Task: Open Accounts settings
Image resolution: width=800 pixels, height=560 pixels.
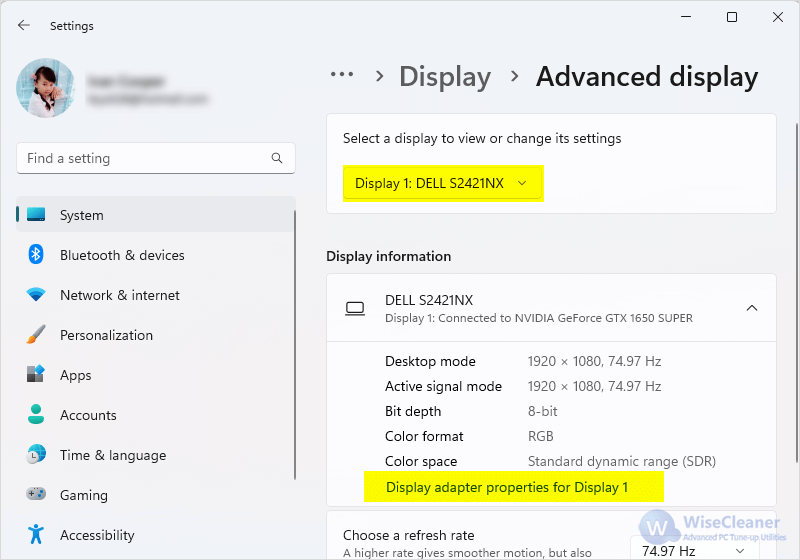Action: tap(156, 415)
